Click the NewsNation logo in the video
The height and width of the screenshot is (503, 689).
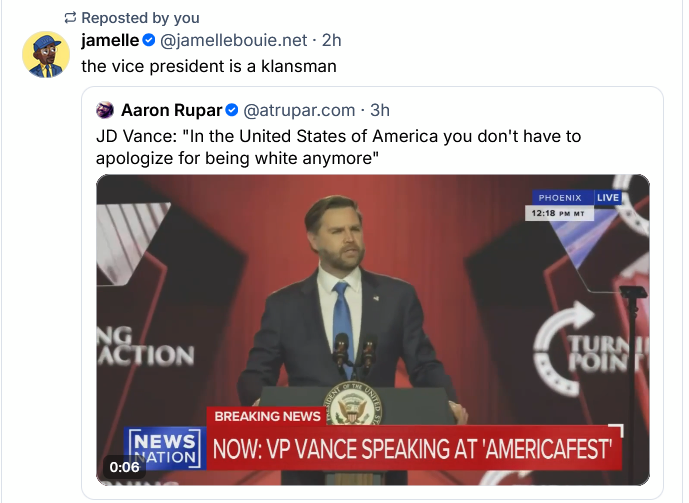coord(164,448)
